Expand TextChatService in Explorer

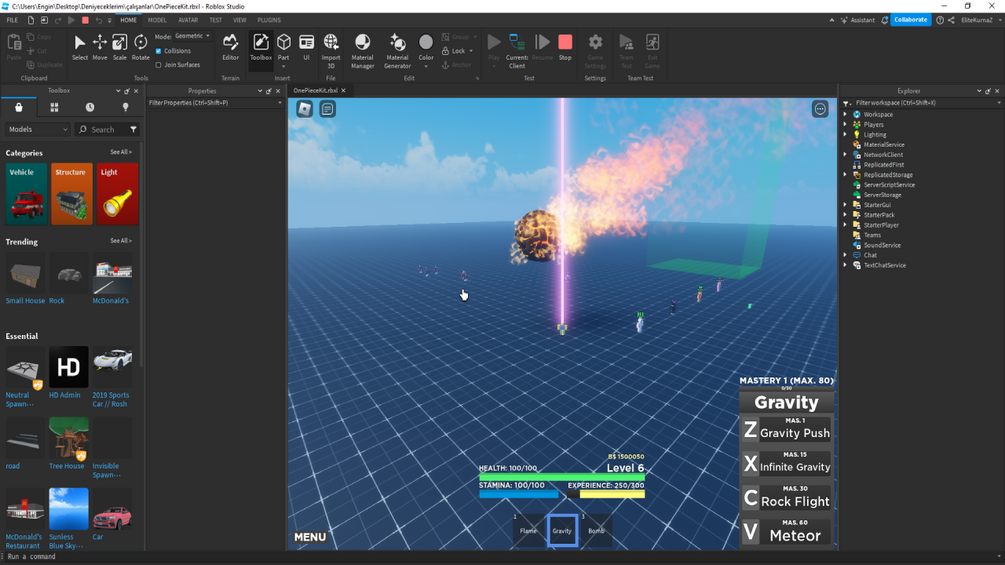(845, 265)
